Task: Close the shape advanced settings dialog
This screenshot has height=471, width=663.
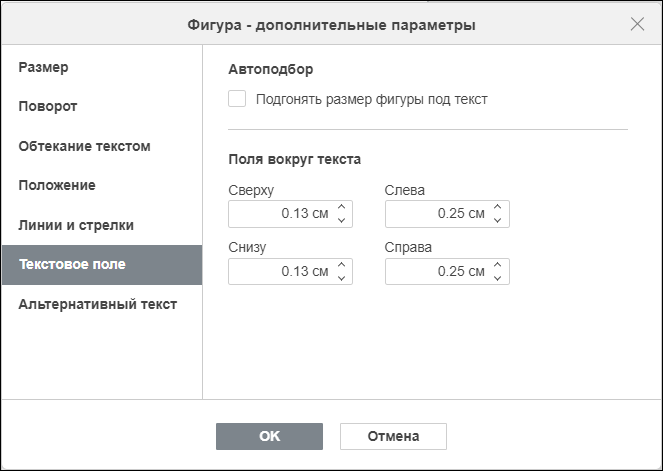Action: pos(637,24)
